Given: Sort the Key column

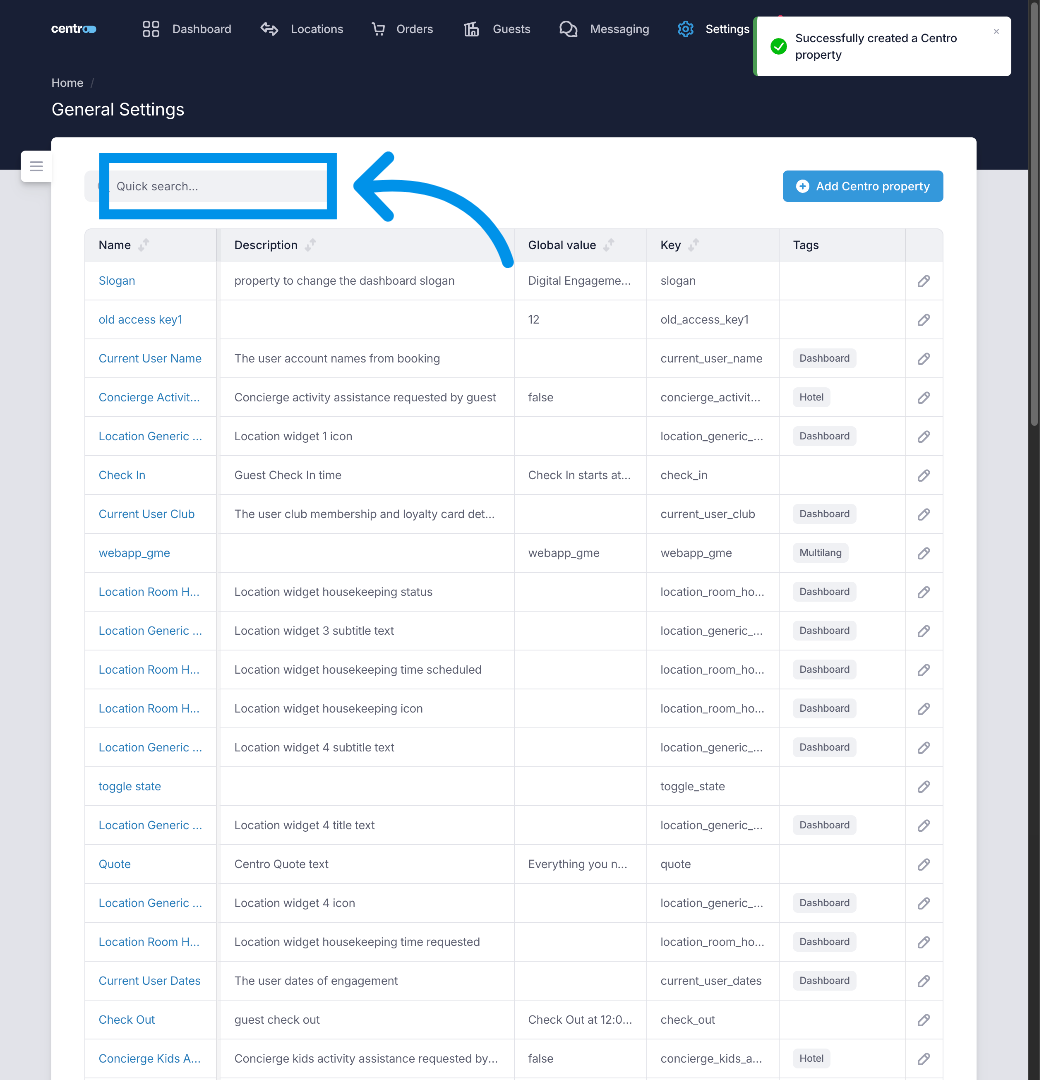Looking at the screenshot, I should [x=695, y=244].
